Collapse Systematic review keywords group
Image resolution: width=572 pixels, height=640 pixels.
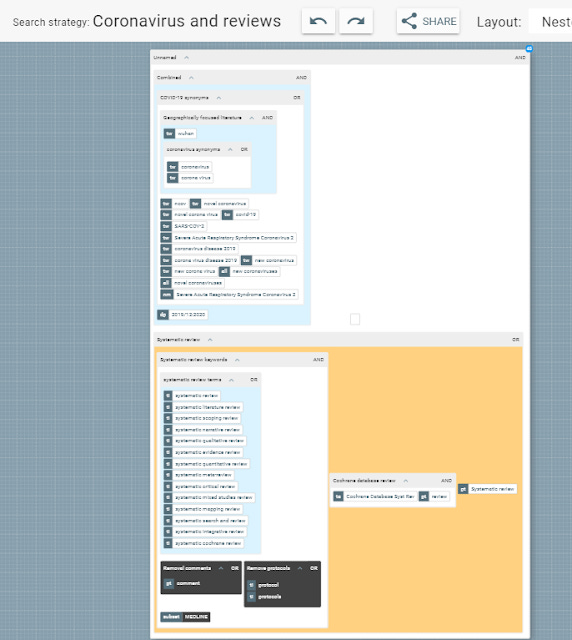(237, 360)
